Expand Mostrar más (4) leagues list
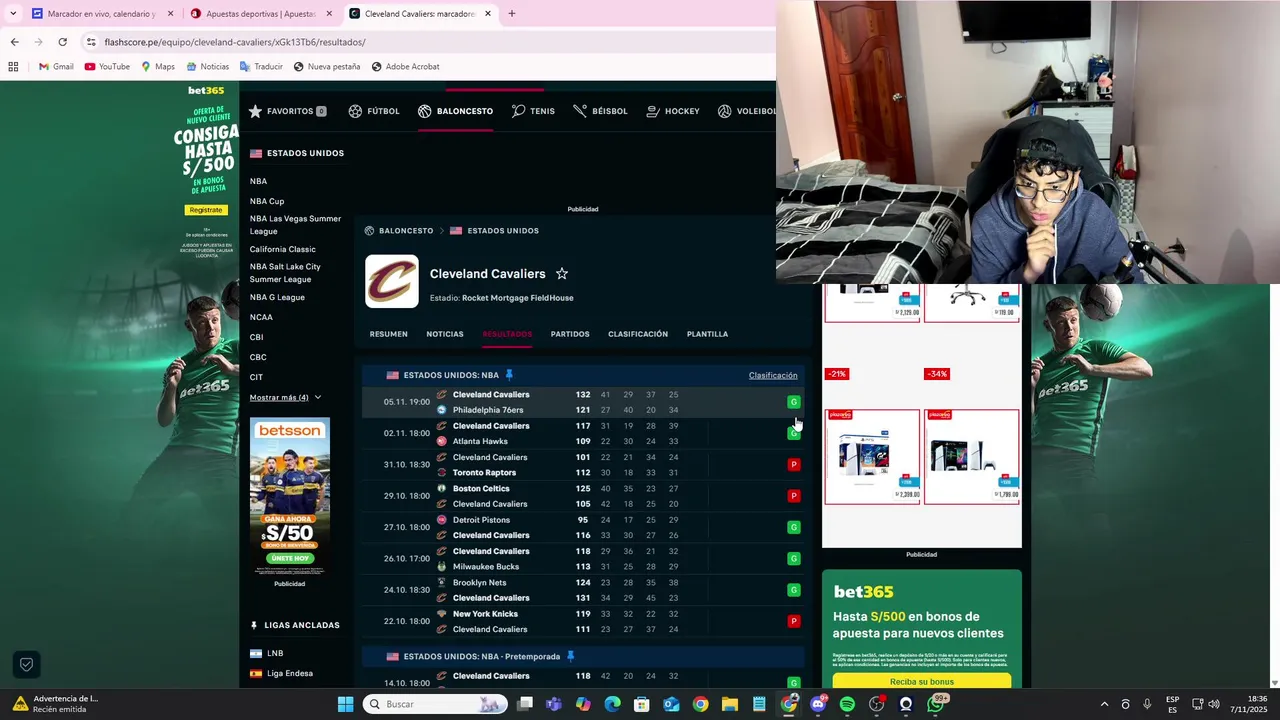Screen dimensions: 1280x720 pos(285,397)
